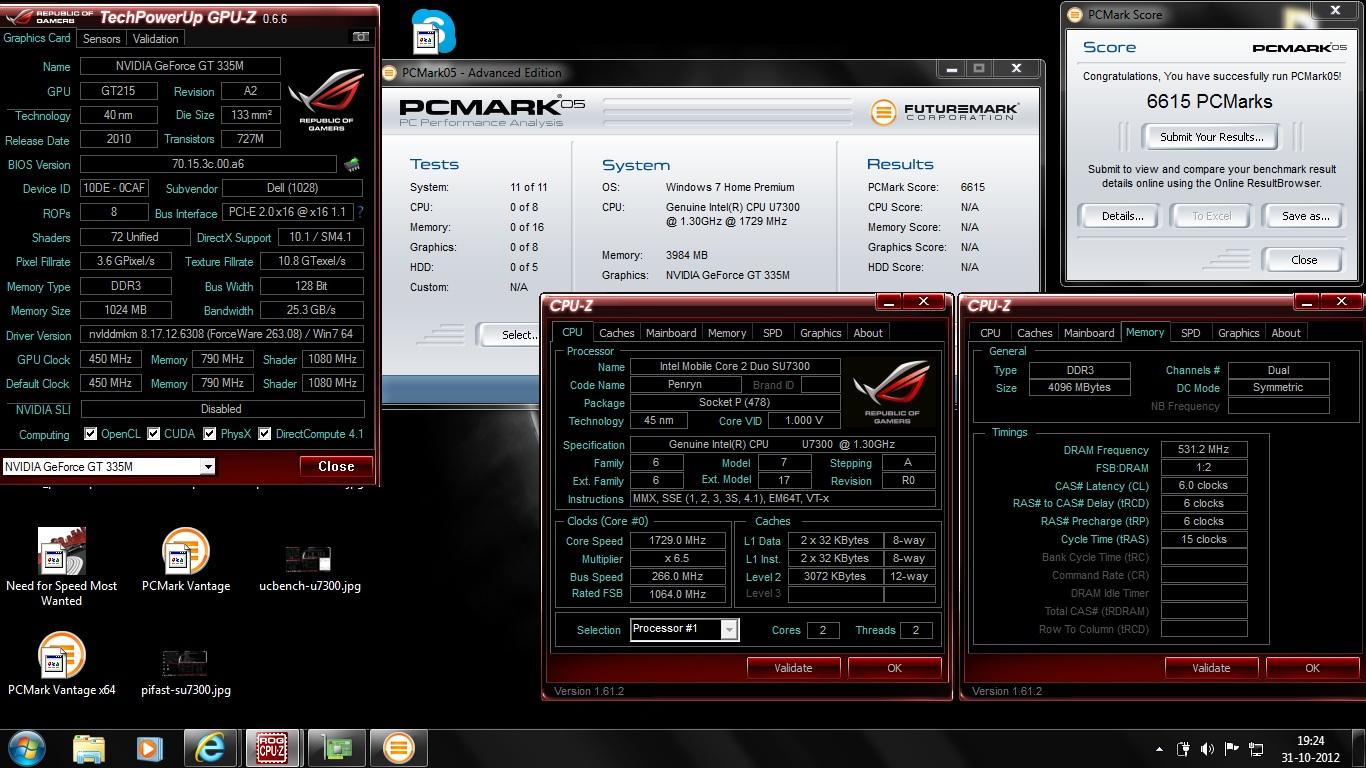Click OK in the left CPU-Z window
The height and width of the screenshot is (768, 1366).
point(894,668)
